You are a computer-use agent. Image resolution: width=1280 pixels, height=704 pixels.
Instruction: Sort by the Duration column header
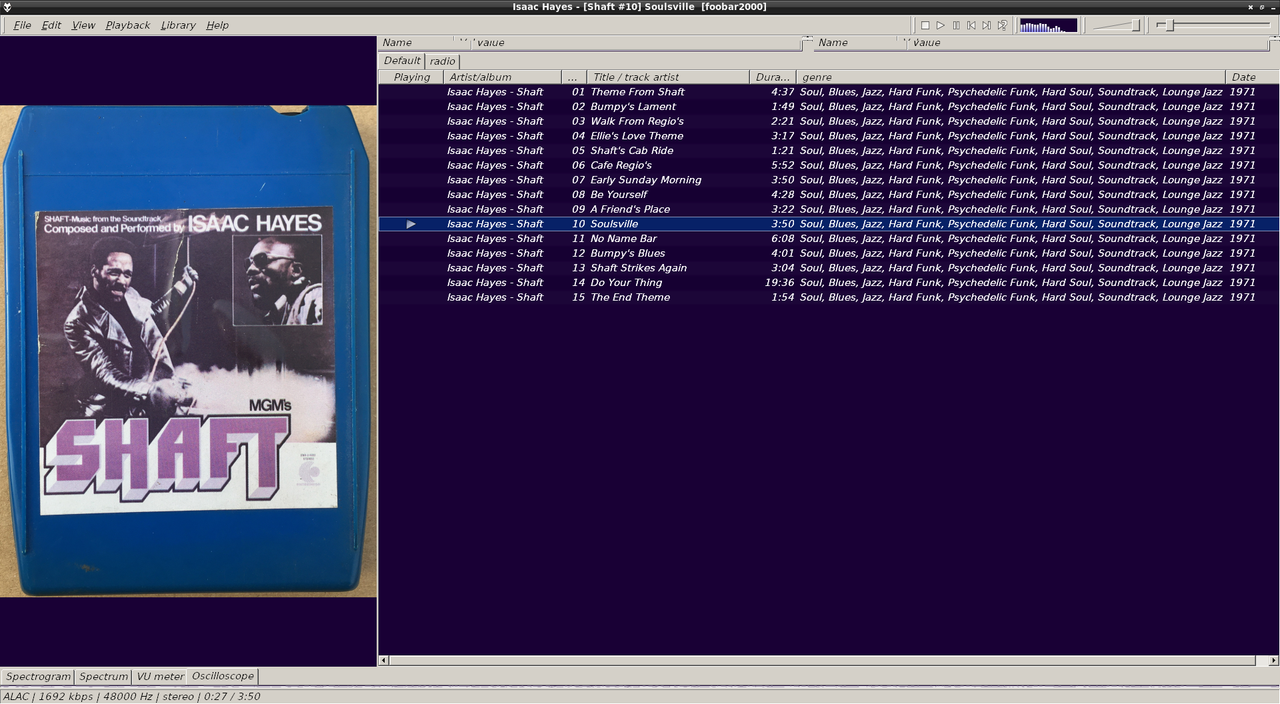point(773,77)
